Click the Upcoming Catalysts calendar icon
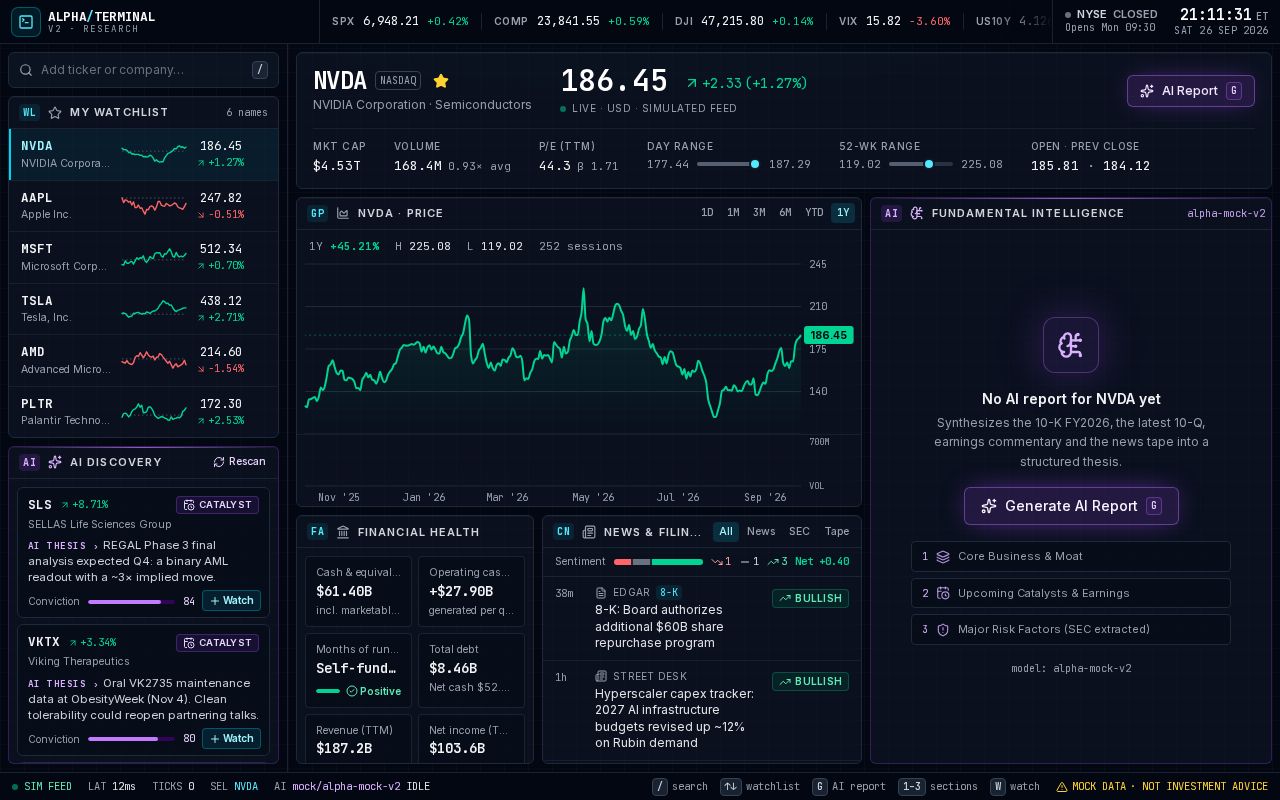The height and width of the screenshot is (800, 1280). [943, 593]
